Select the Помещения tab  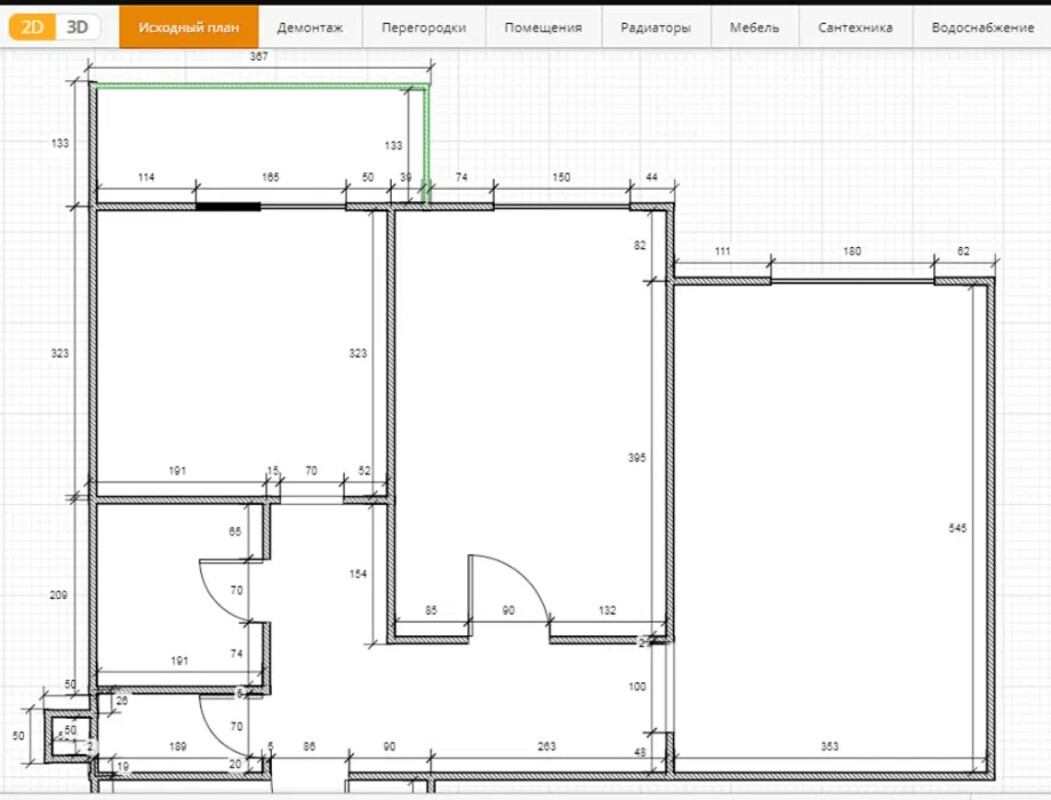click(543, 27)
